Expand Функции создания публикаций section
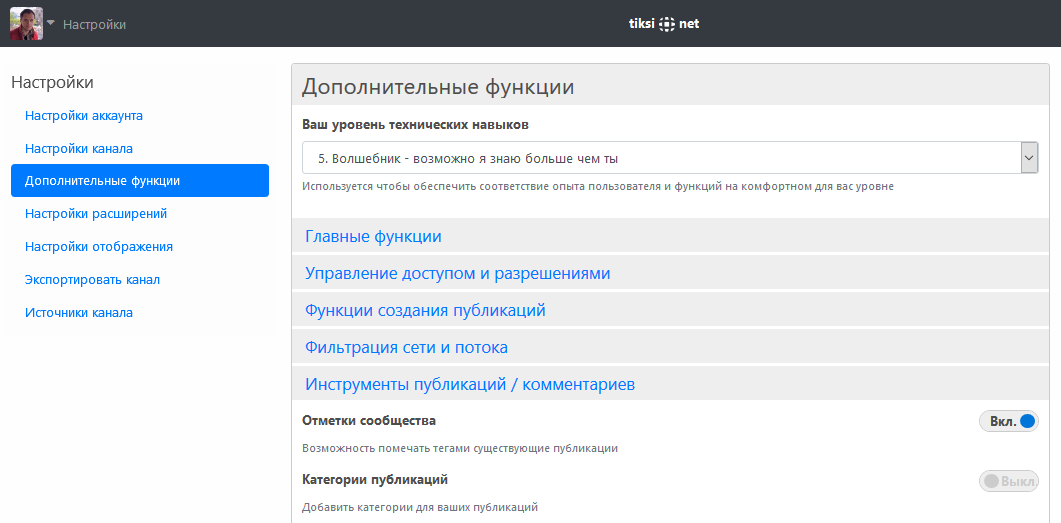 (425, 311)
